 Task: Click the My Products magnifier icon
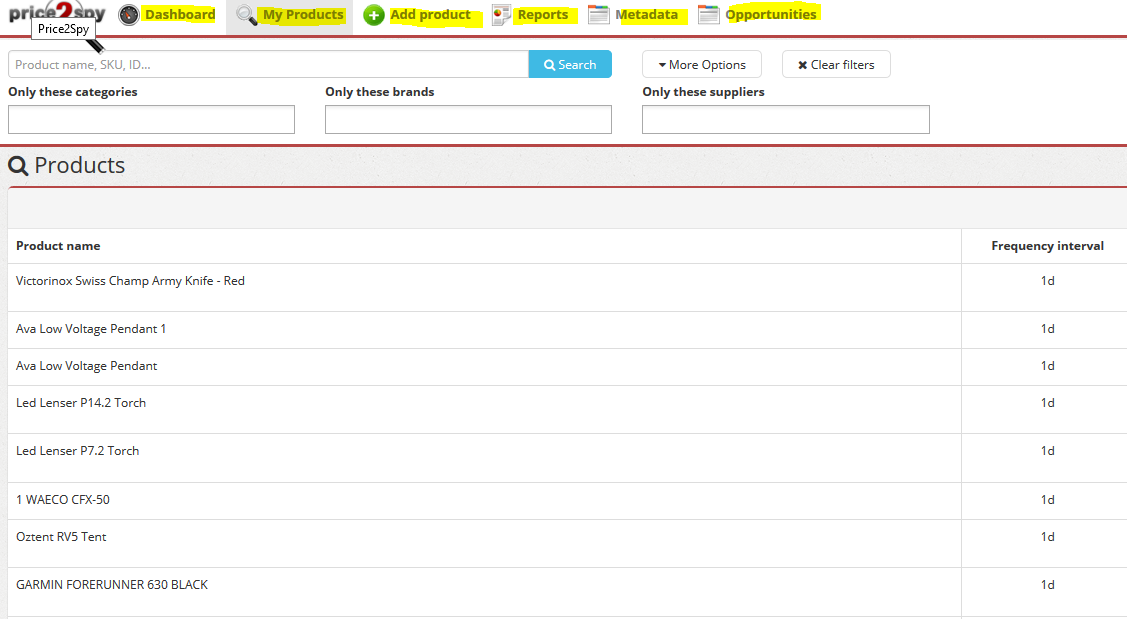click(247, 15)
